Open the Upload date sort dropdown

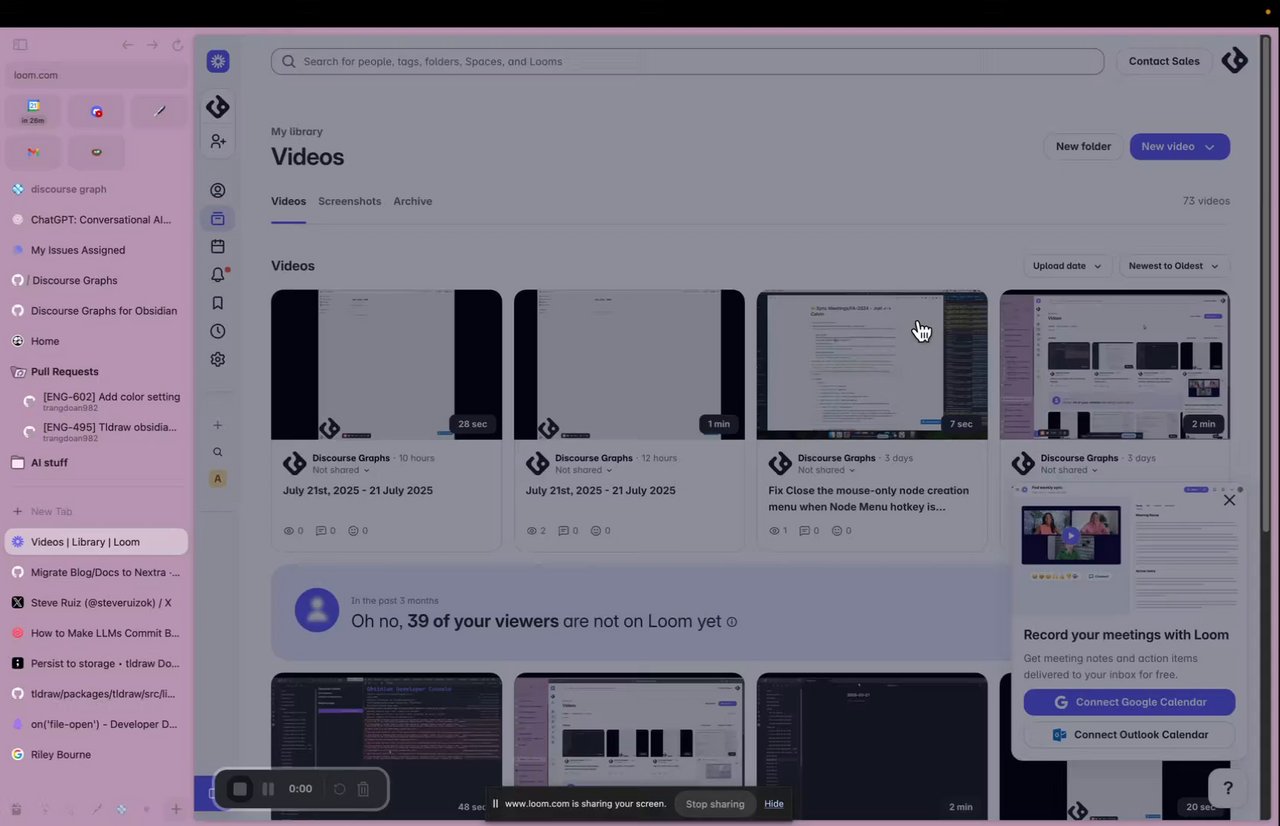1067,266
